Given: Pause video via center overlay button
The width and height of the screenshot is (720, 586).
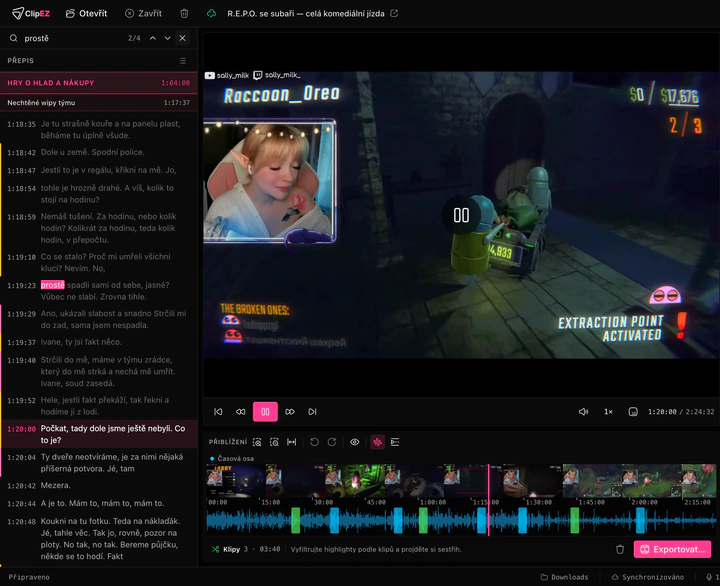Looking at the screenshot, I should pyautogui.click(x=461, y=215).
